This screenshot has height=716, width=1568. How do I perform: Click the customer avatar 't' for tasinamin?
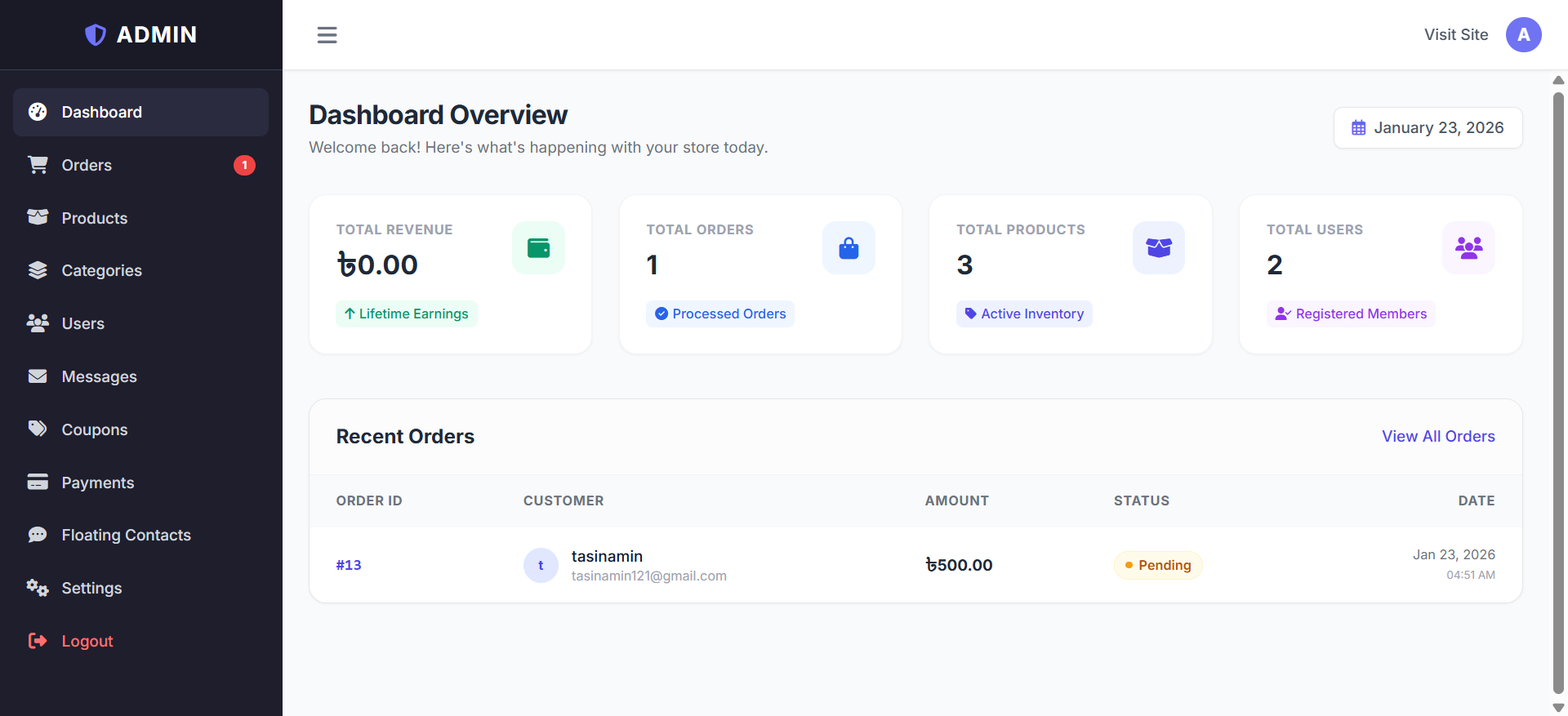[541, 565]
